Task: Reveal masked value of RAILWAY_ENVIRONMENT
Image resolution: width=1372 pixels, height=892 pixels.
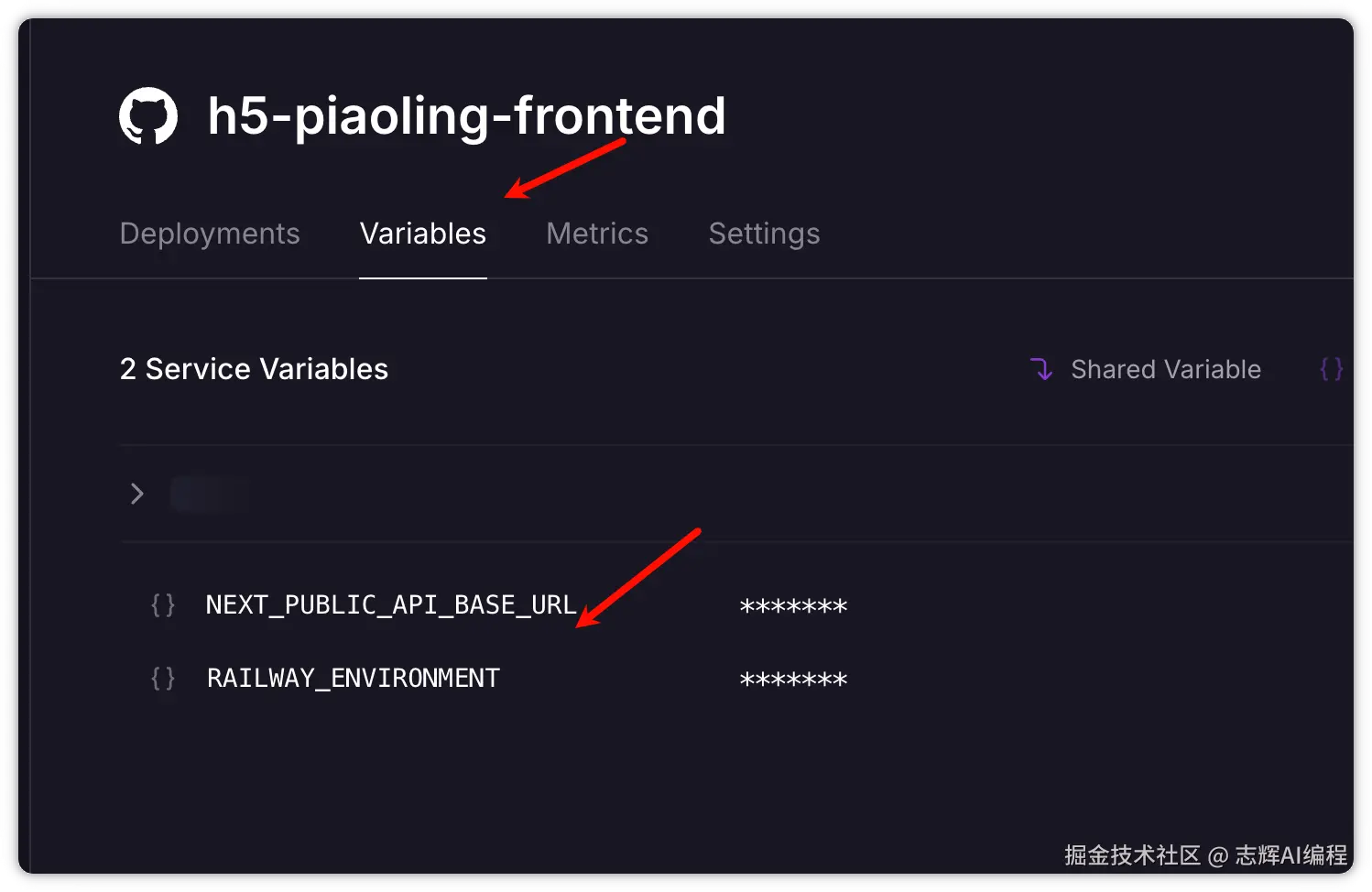Action: pos(793,680)
